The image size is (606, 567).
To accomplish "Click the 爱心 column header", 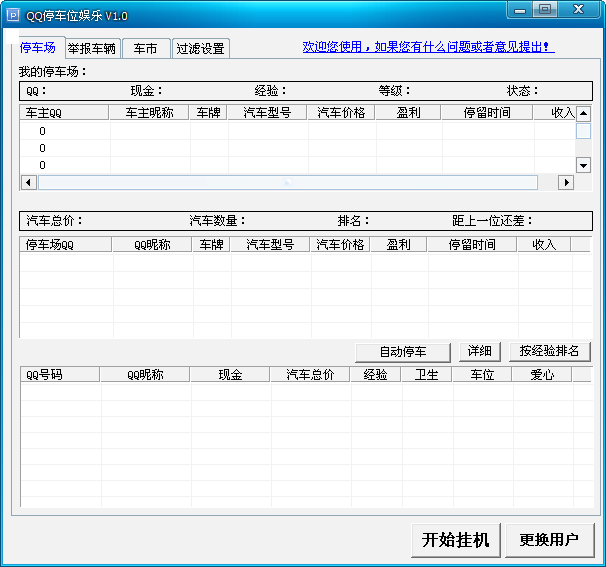I will pos(542,374).
